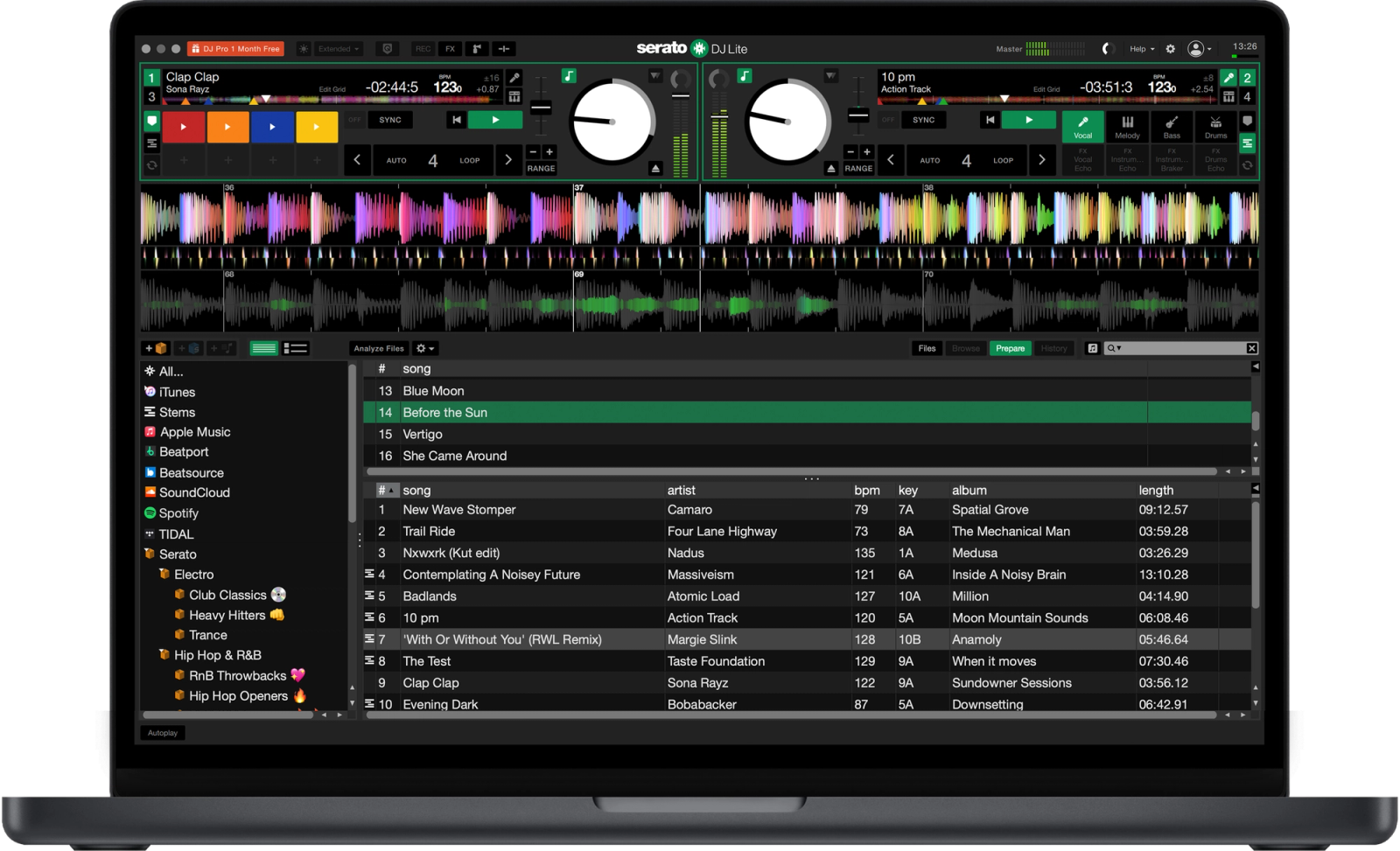
Task: Open the Extended view mode dropdown
Action: click(x=339, y=49)
